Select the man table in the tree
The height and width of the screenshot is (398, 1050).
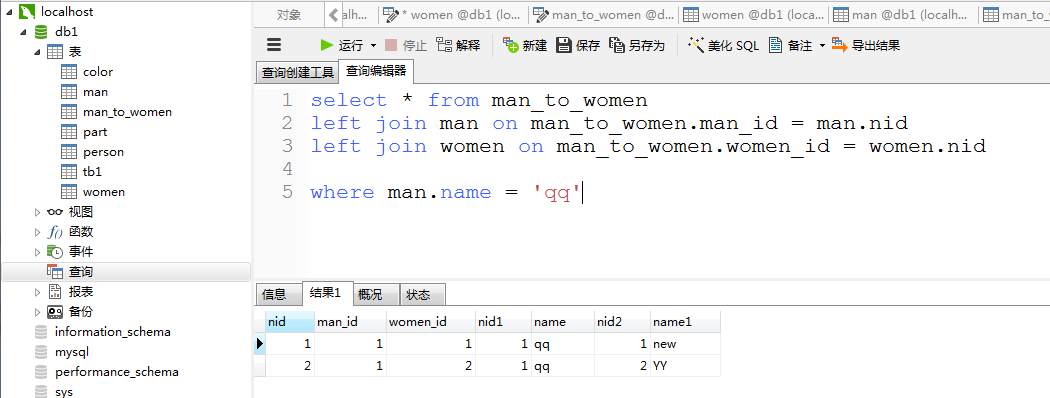[x=95, y=92]
